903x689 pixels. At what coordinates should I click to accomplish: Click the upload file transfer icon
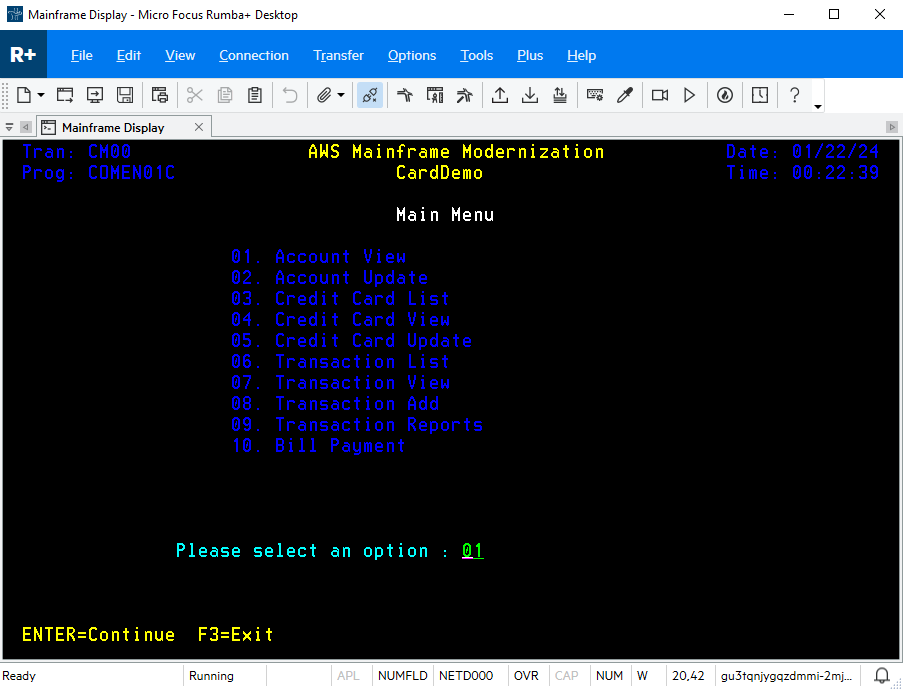500,95
